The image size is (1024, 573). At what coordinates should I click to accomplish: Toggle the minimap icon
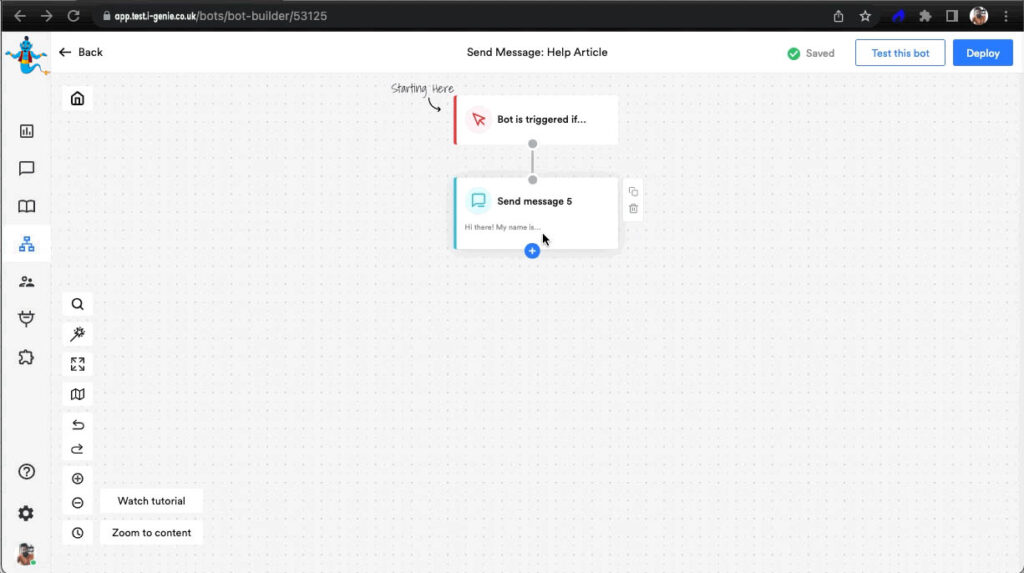(77, 394)
